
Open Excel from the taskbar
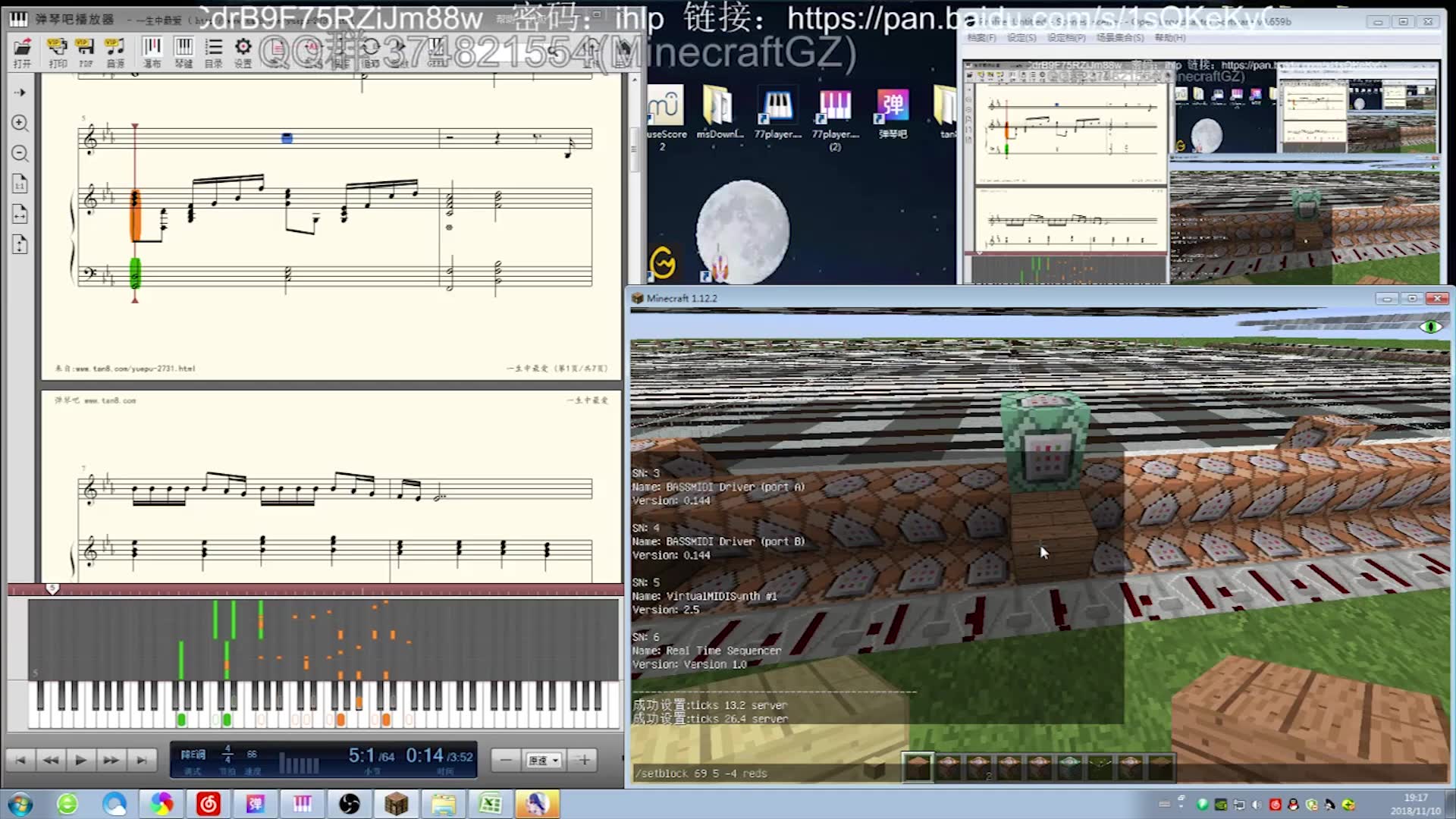pyautogui.click(x=490, y=804)
